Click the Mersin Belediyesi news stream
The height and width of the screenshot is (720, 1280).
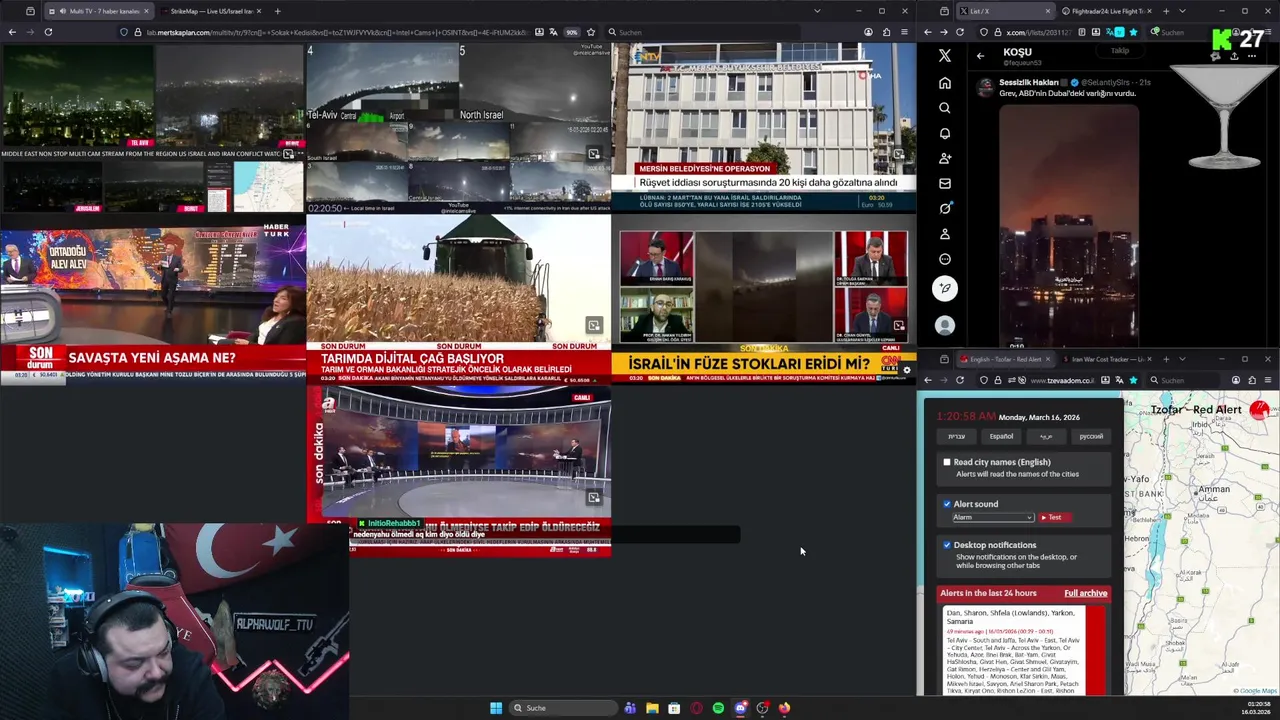coord(763,128)
